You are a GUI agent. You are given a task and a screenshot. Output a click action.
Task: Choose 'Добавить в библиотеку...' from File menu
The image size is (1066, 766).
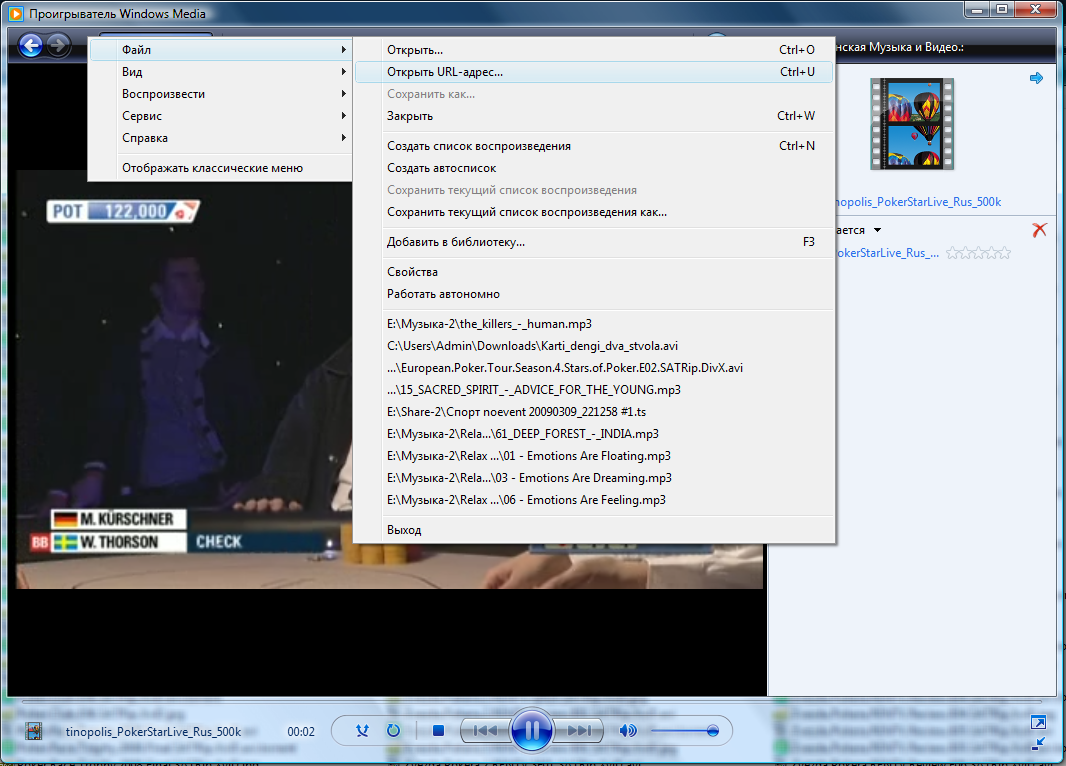(x=456, y=242)
